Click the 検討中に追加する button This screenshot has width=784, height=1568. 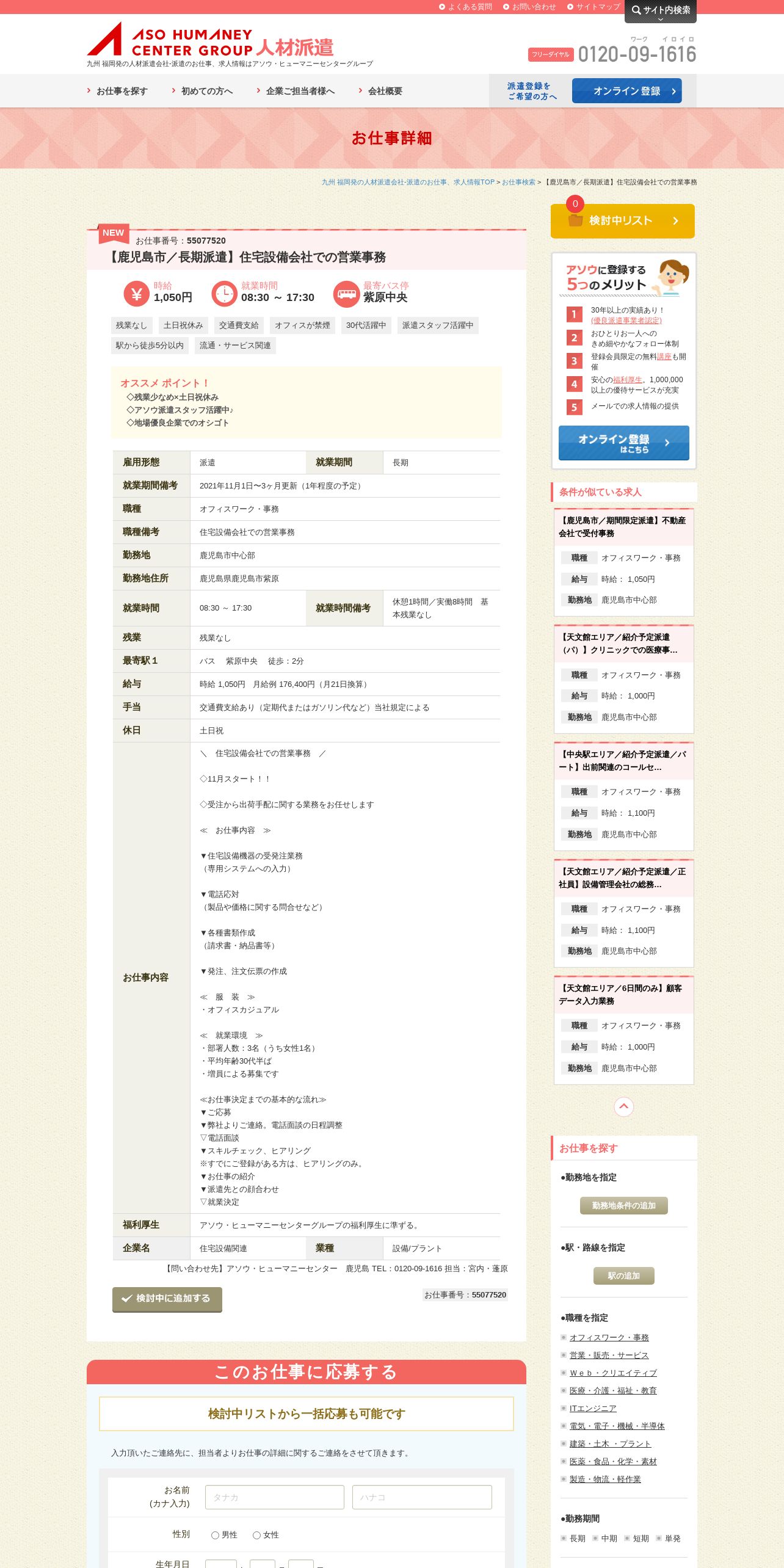click(x=167, y=1299)
